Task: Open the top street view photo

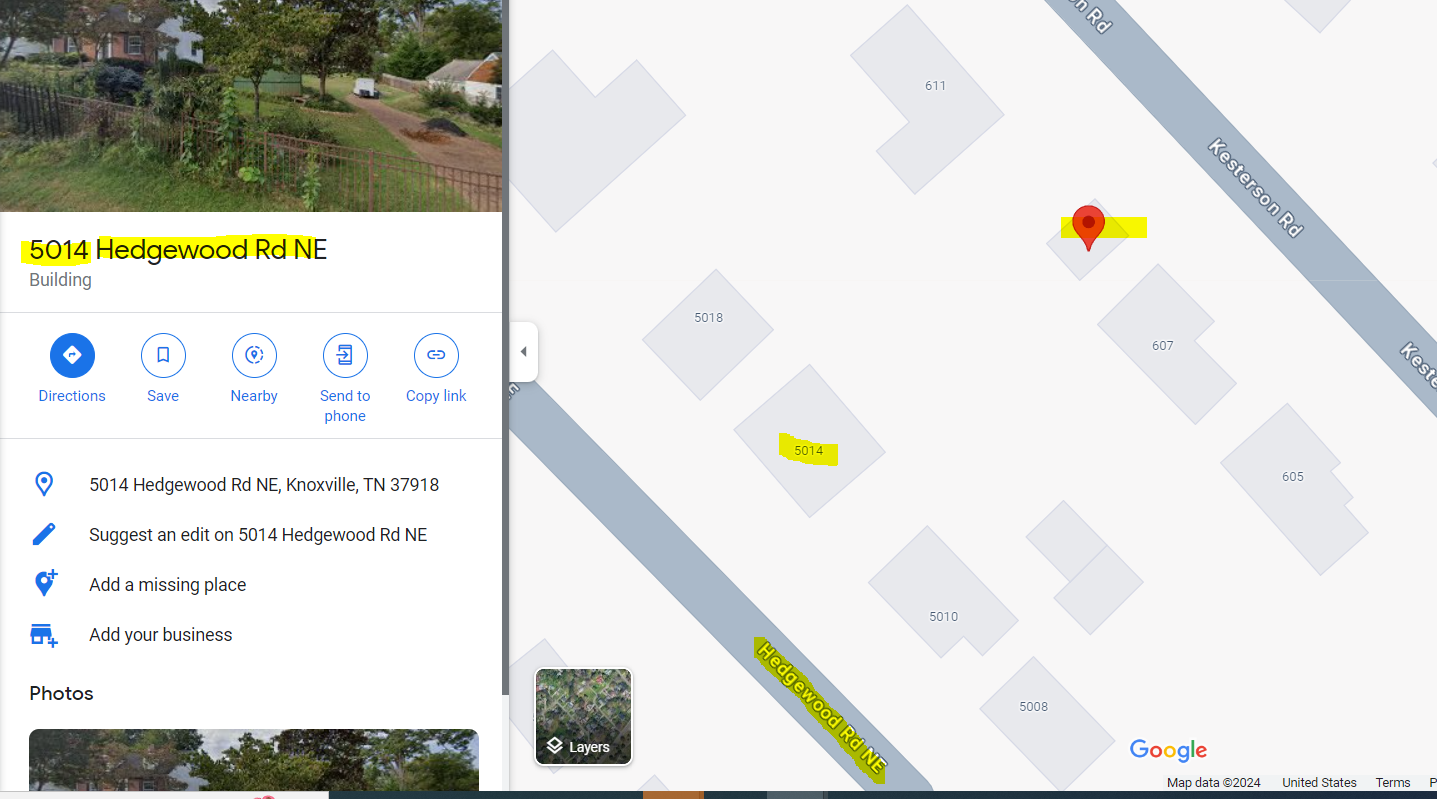Action: (251, 106)
